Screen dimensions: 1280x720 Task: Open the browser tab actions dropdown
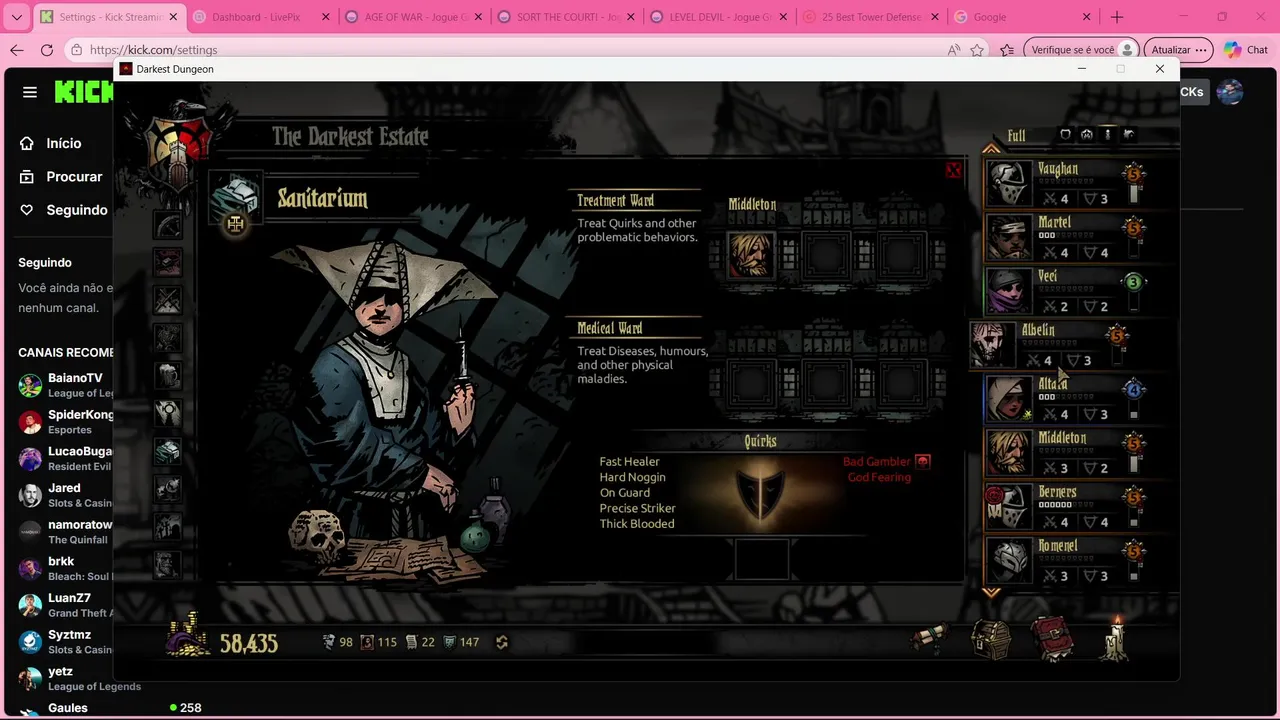[16, 17]
